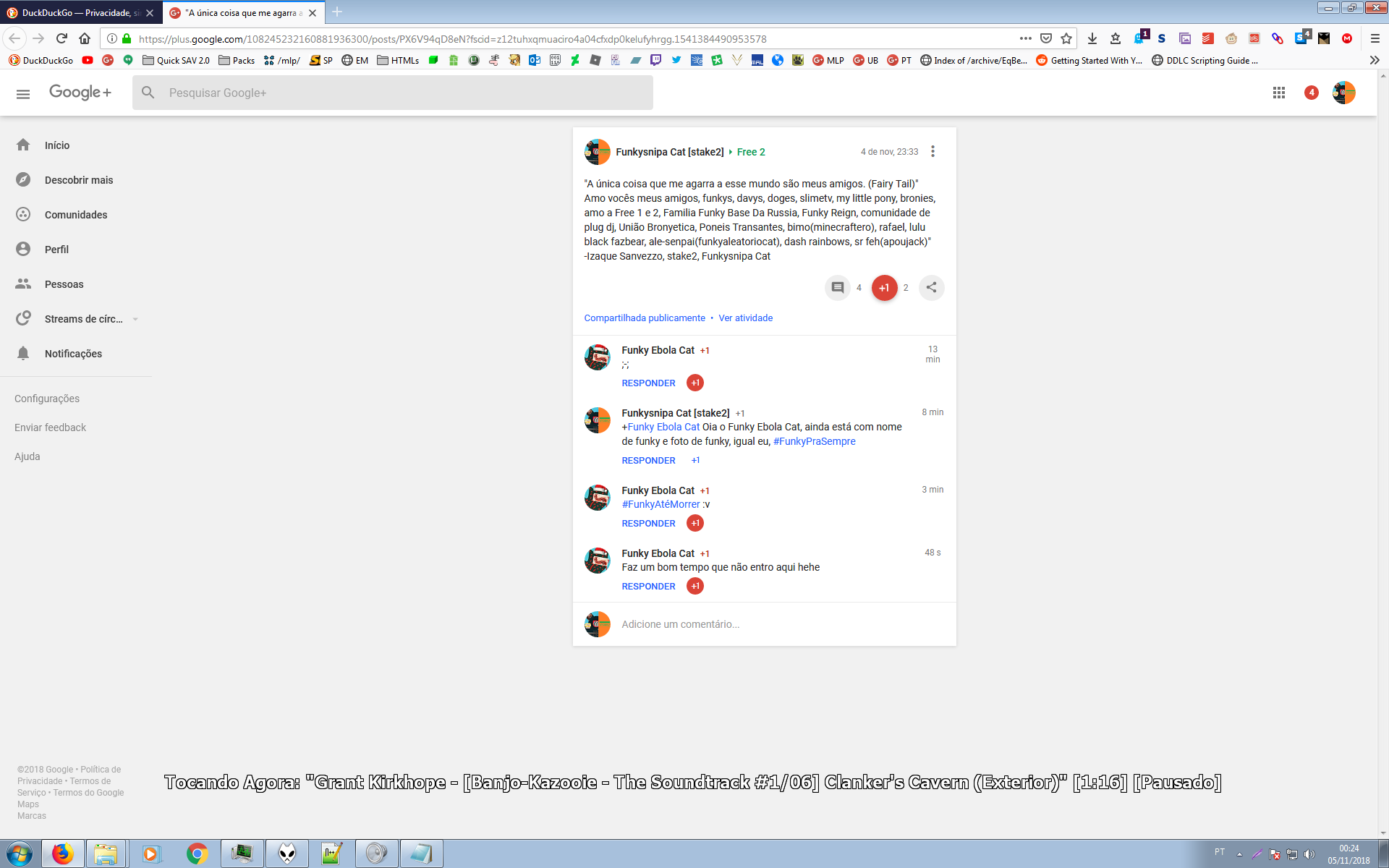The width and height of the screenshot is (1389, 868).
Task: Expand the Streams de círculos dropdown arrow
Action: coord(135,319)
